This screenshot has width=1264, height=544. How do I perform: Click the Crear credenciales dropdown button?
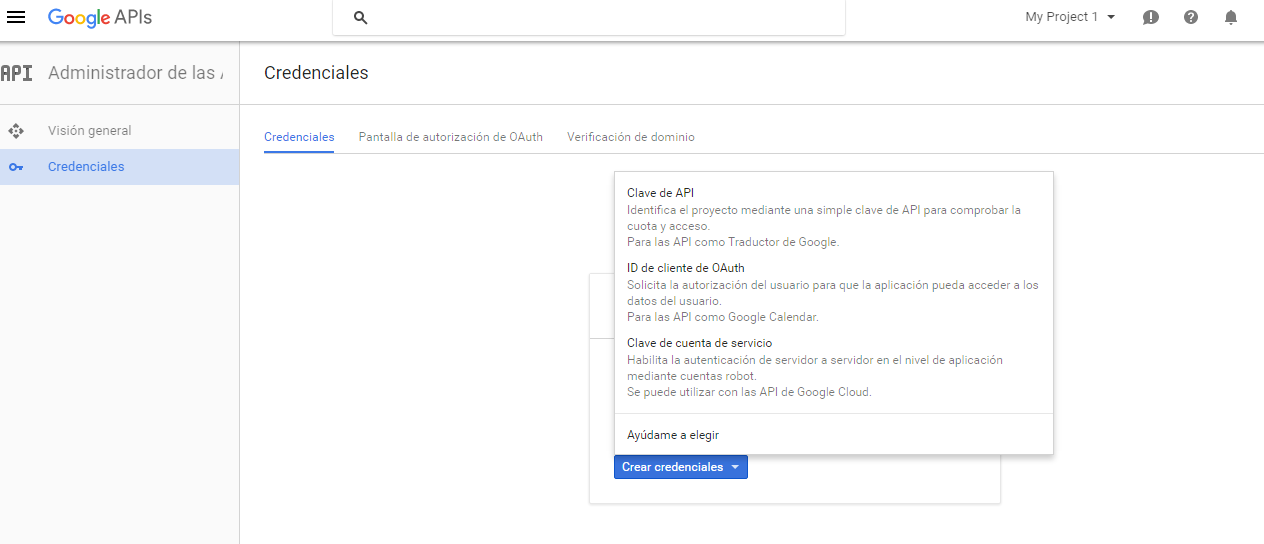click(680, 467)
